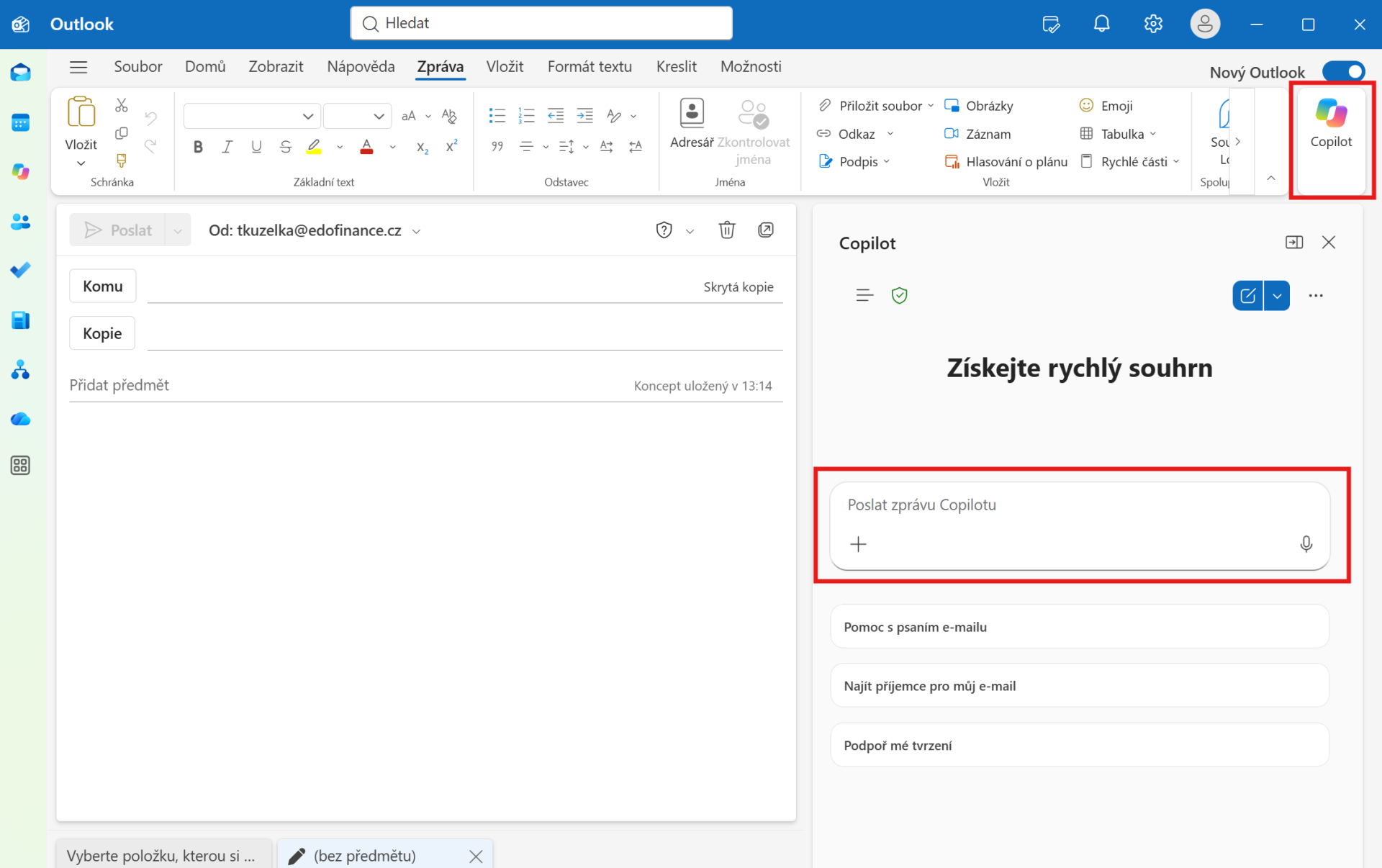Toggle bold formatting

198,147
